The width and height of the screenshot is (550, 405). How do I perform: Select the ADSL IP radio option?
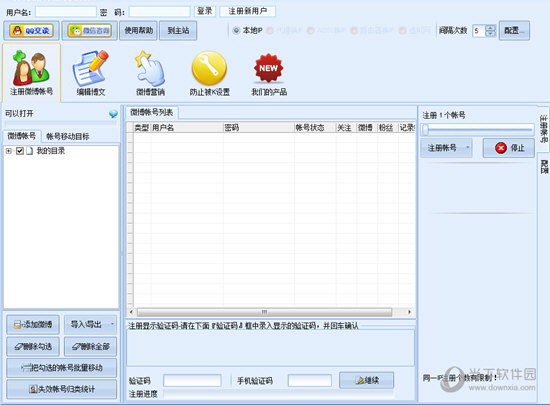[x=310, y=31]
